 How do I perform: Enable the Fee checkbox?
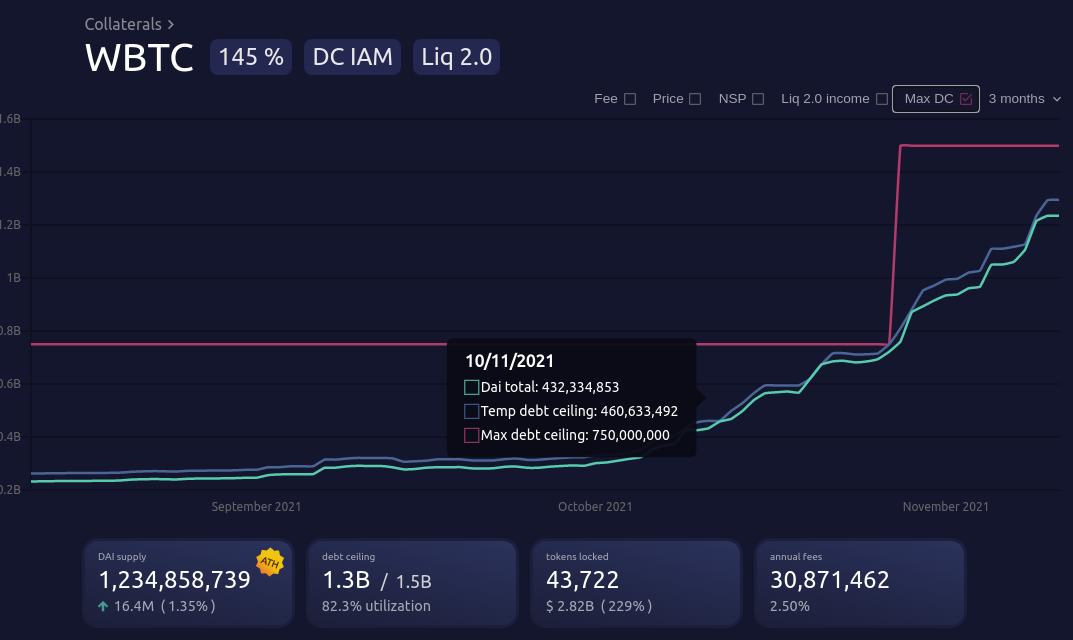pyautogui.click(x=630, y=99)
